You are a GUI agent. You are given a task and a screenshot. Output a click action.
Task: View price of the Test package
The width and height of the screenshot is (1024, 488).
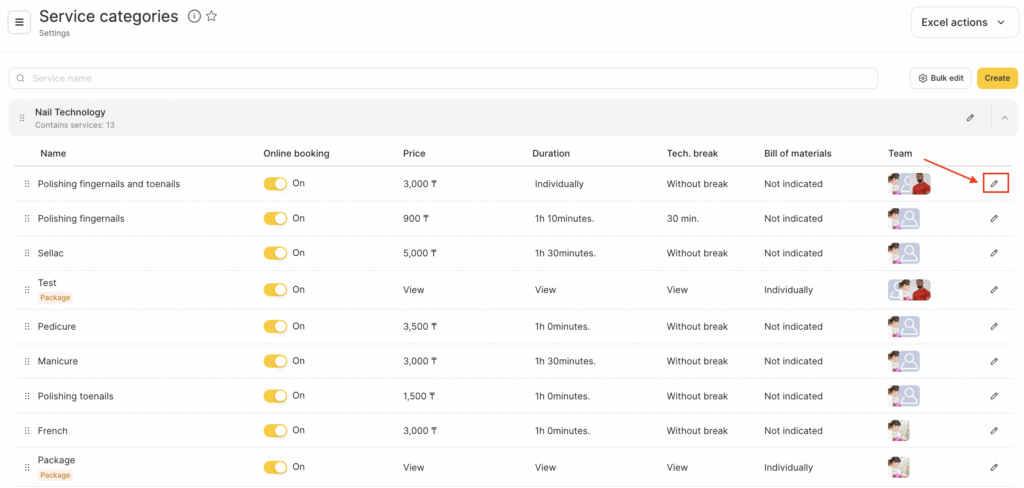[x=413, y=290]
